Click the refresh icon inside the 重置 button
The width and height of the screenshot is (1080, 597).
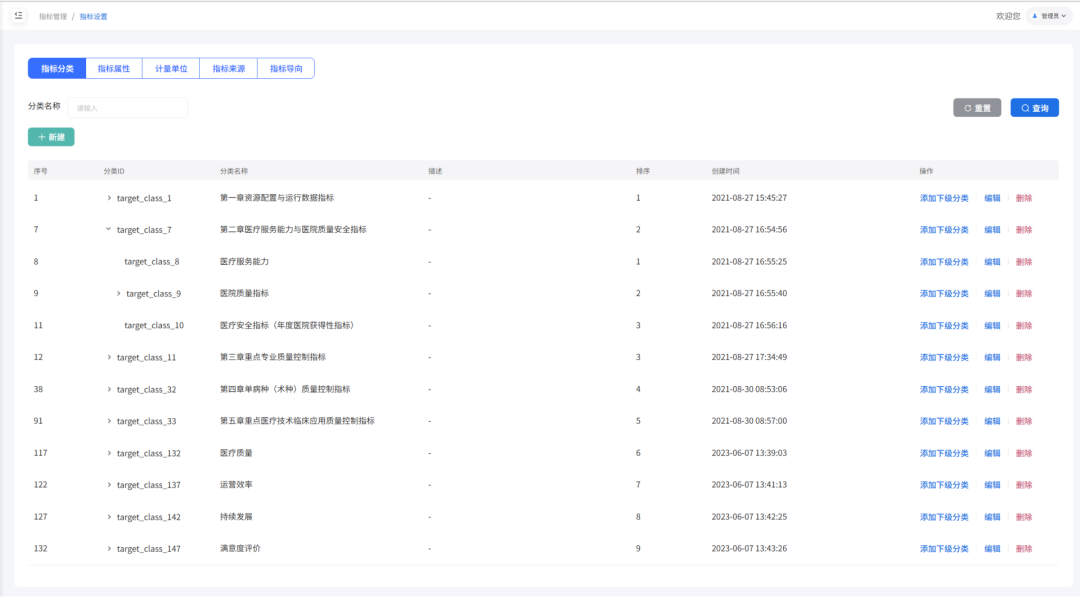pyautogui.click(x=966, y=107)
